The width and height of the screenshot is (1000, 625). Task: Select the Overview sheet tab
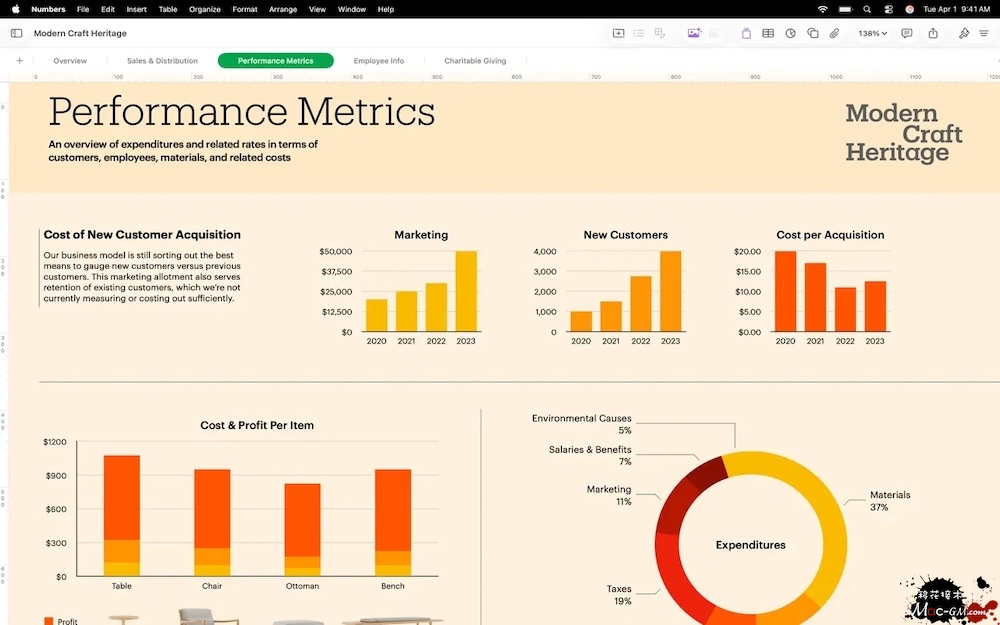tap(70, 61)
